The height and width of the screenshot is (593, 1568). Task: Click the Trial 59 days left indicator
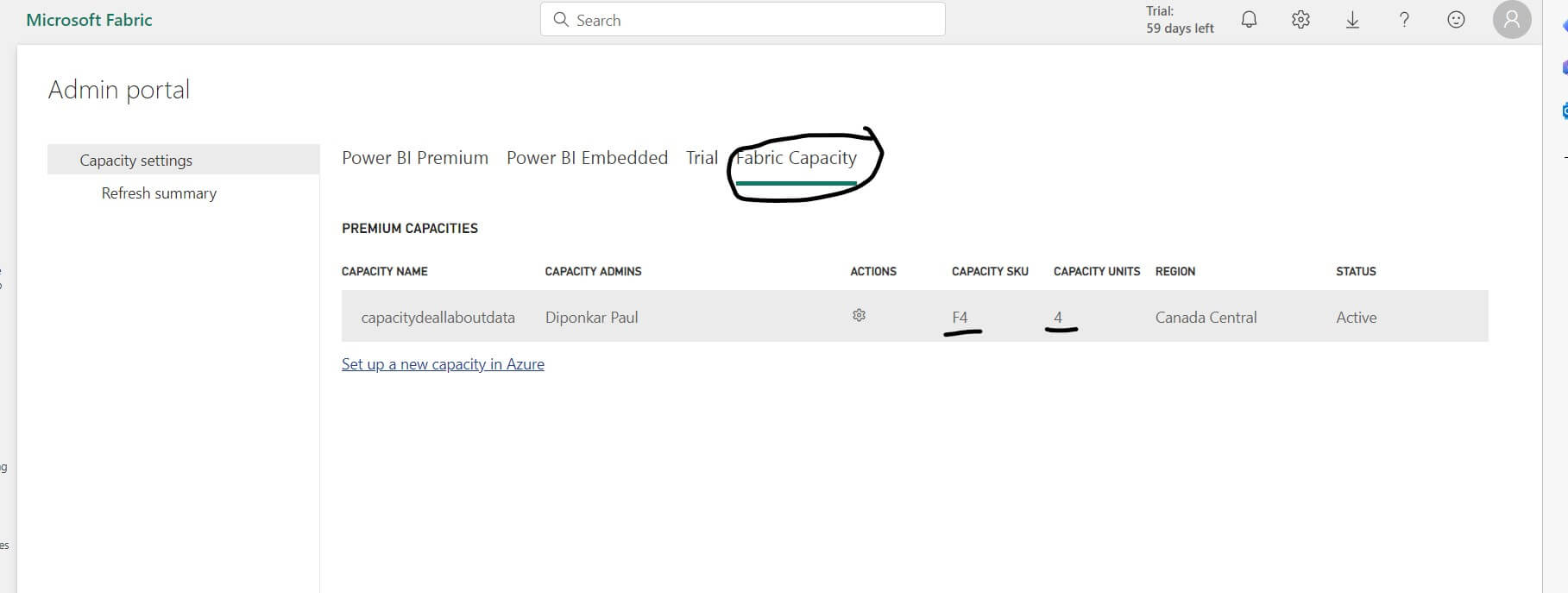pos(1180,20)
